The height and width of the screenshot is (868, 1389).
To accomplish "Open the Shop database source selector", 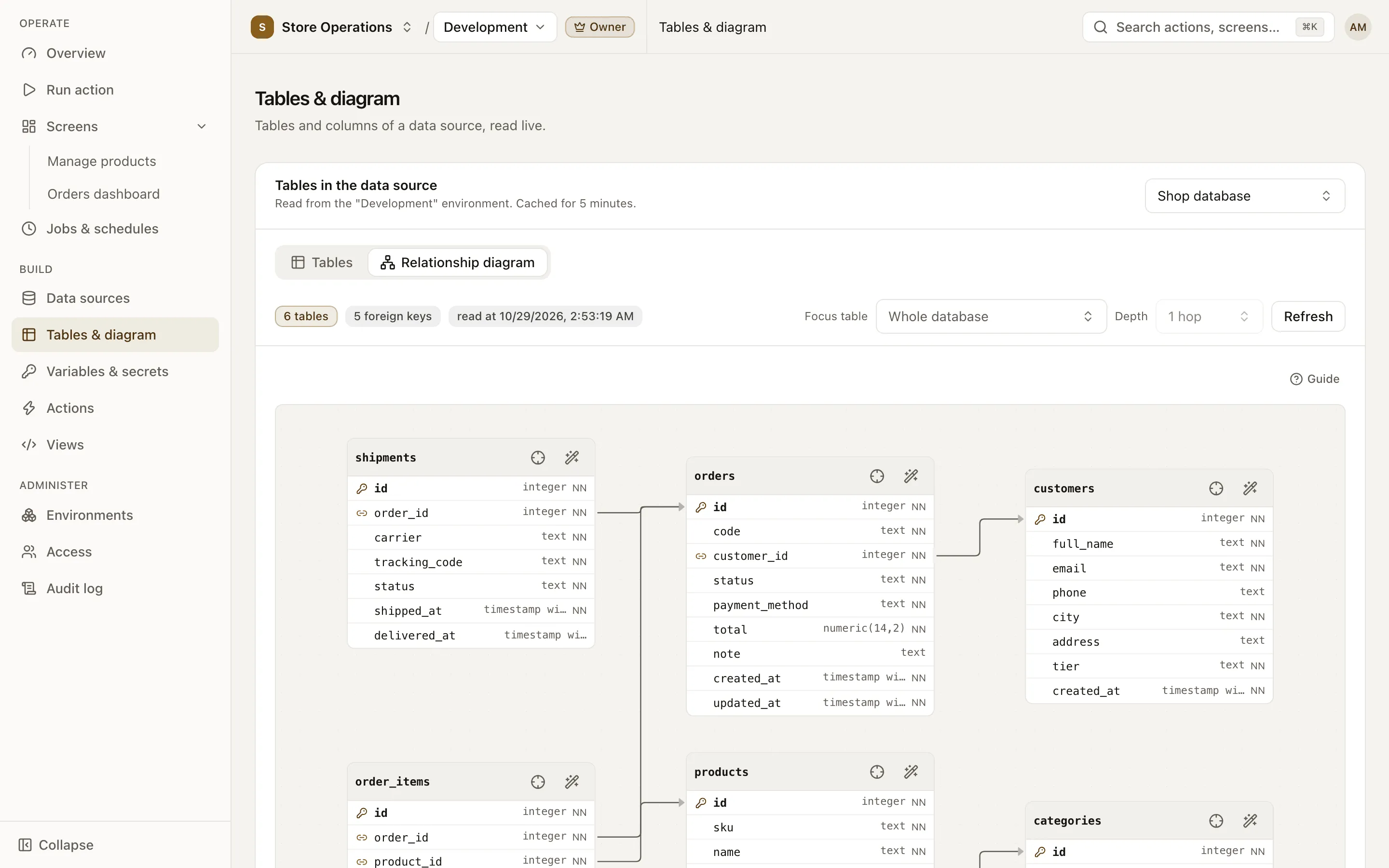I will tap(1244, 196).
